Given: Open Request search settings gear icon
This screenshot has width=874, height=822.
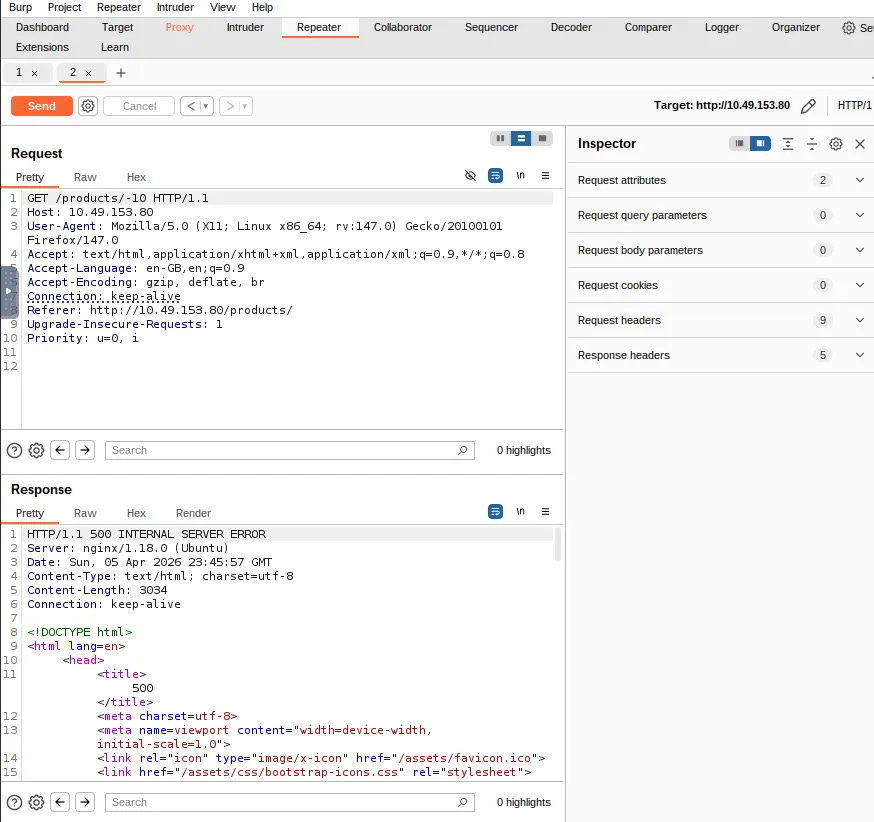Looking at the screenshot, I should pos(37,450).
